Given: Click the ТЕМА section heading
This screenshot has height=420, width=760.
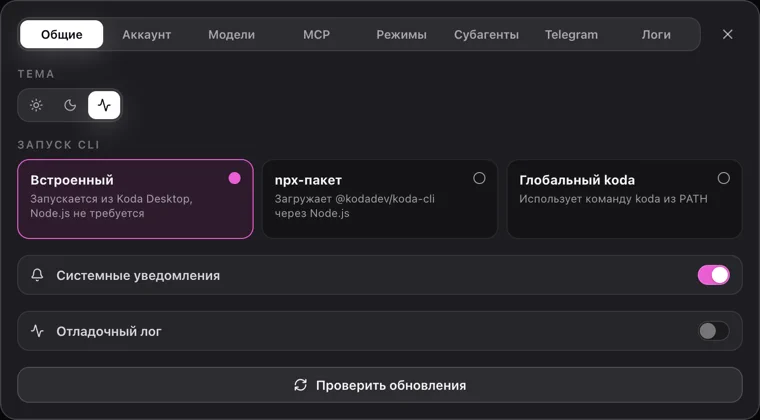Looking at the screenshot, I should tap(36, 74).
